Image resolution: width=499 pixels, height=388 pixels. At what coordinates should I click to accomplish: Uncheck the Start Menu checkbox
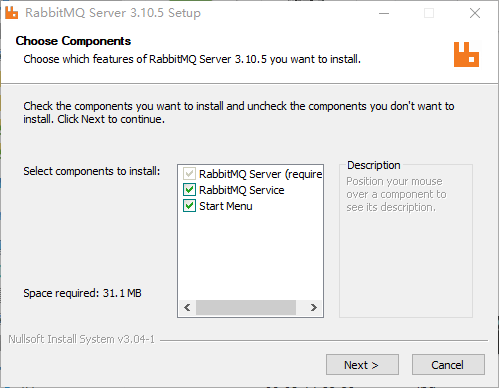tap(189, 206)
